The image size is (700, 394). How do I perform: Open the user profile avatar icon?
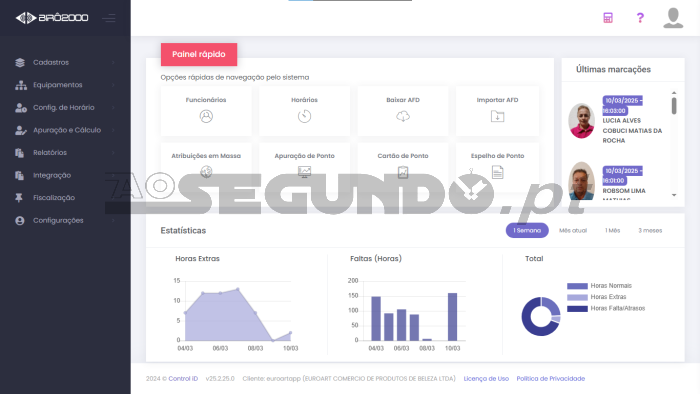tap(673, 18)
